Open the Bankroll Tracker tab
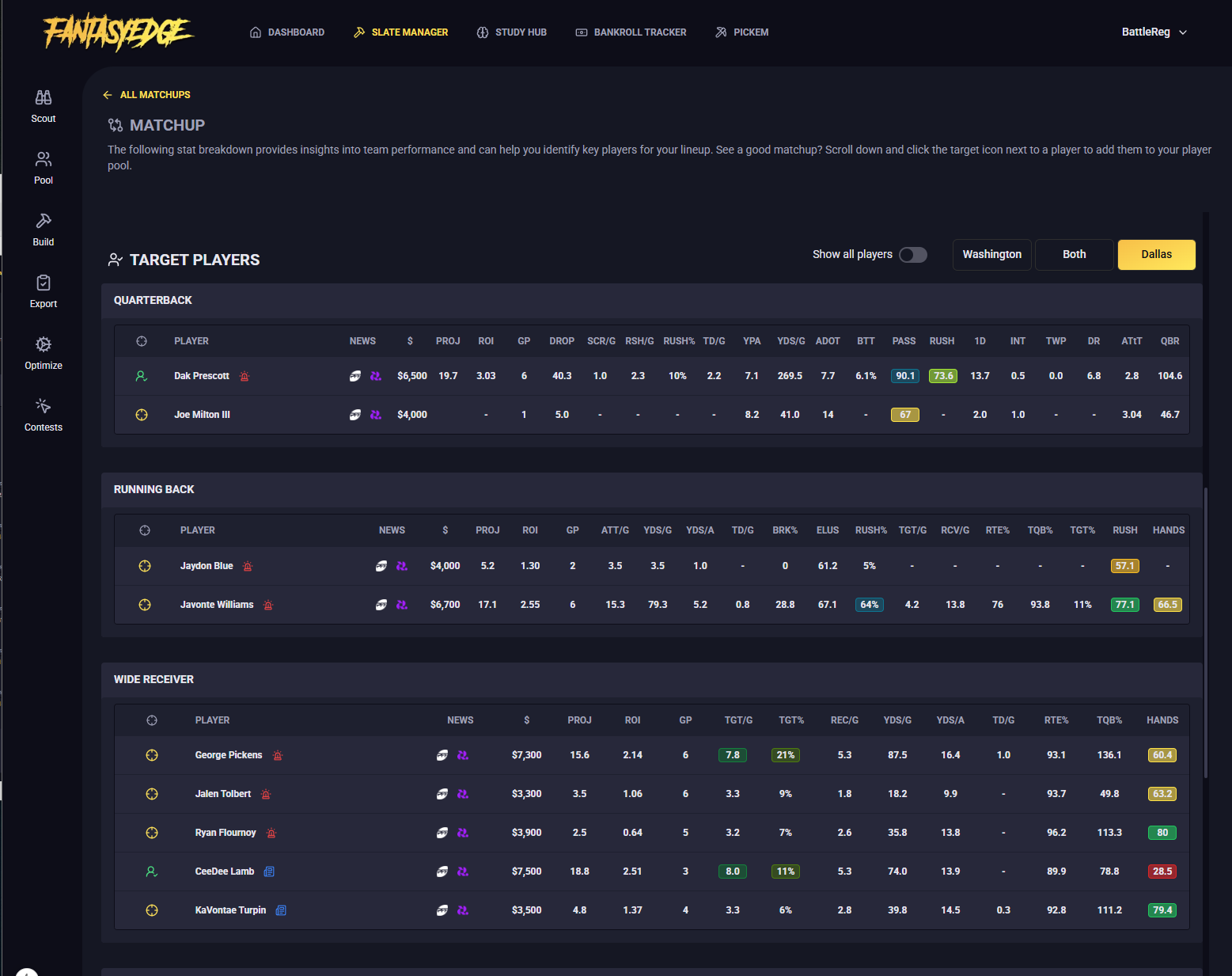This screenshot has height=976, width=1232. tap(631, 32)
